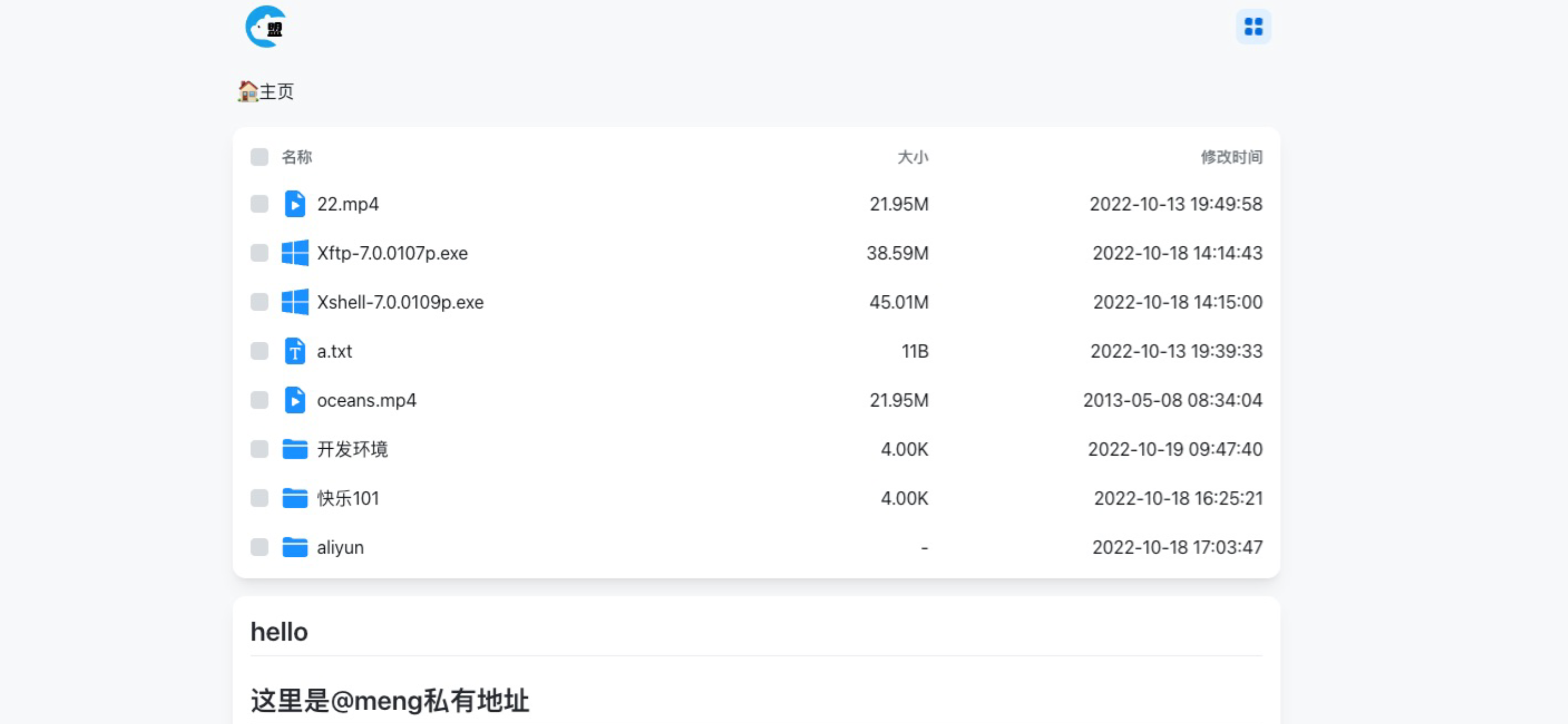This screenshot has height=724, width=1568.
Task: Select the checkbox for 快乐101 folder
Action: (x=259, y=498)
